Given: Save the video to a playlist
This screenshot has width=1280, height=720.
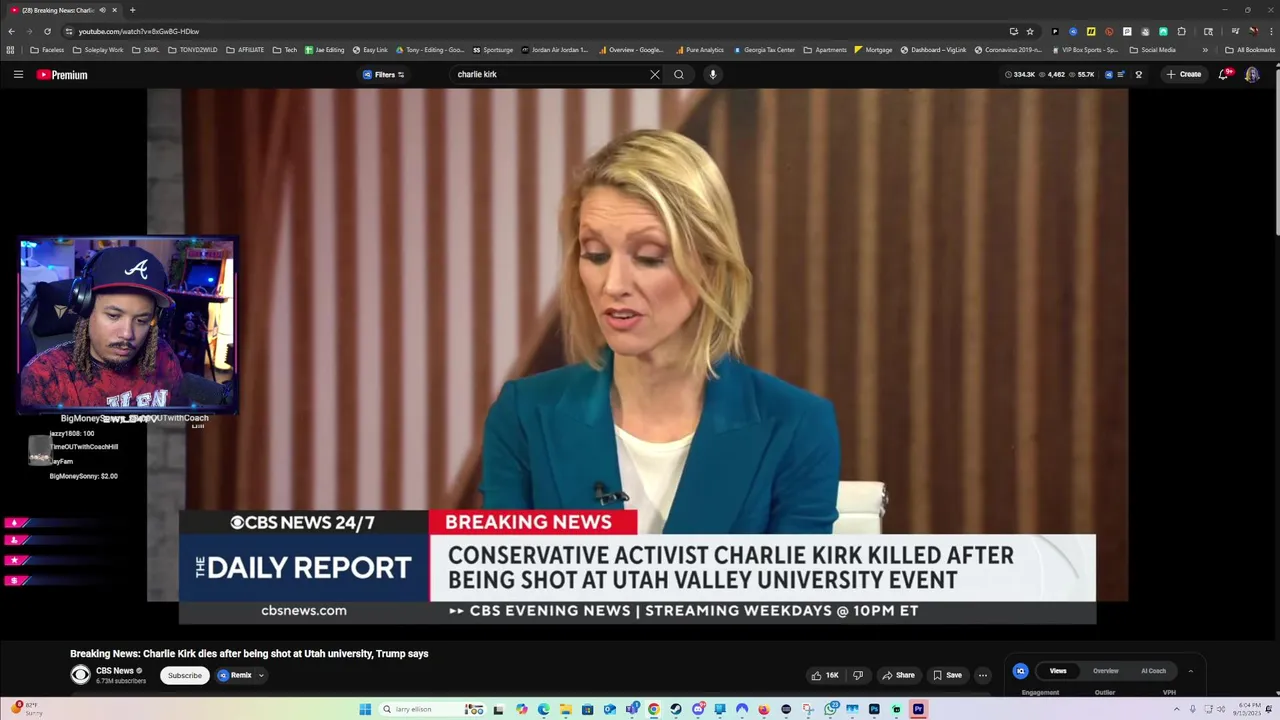Looking at the screenshot, I should (947, 675).
